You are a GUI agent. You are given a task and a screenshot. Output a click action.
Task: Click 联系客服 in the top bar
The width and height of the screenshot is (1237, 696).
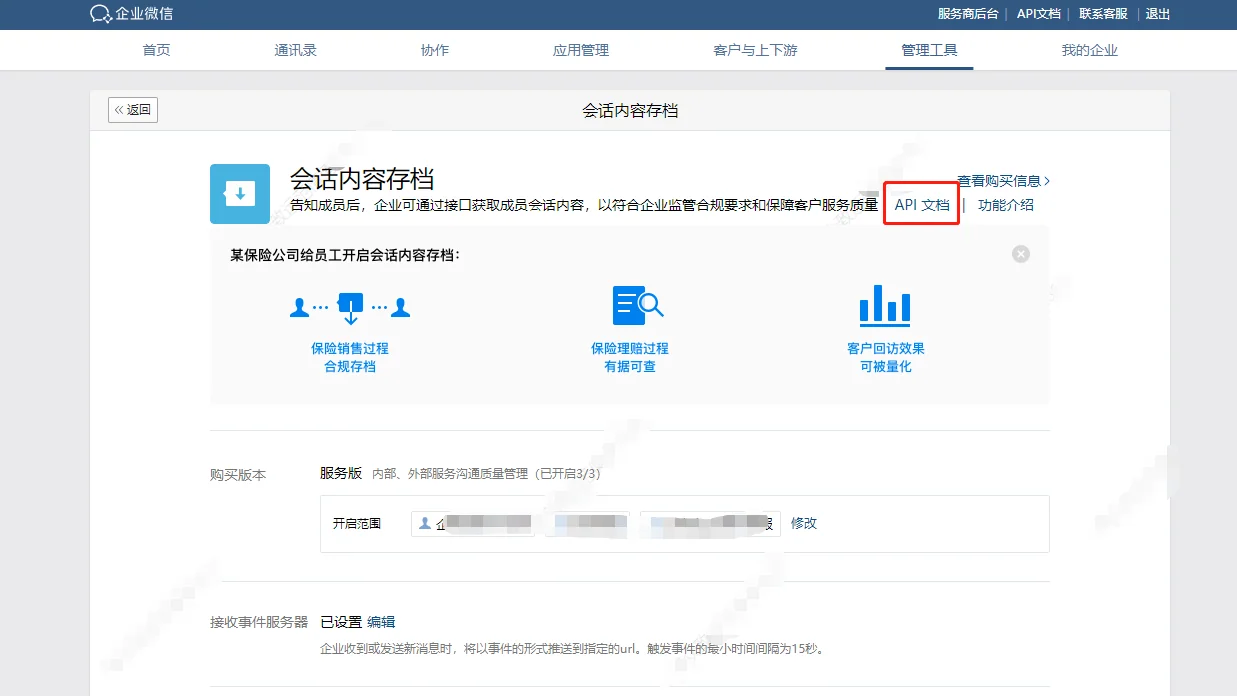tap(1103, 14)
